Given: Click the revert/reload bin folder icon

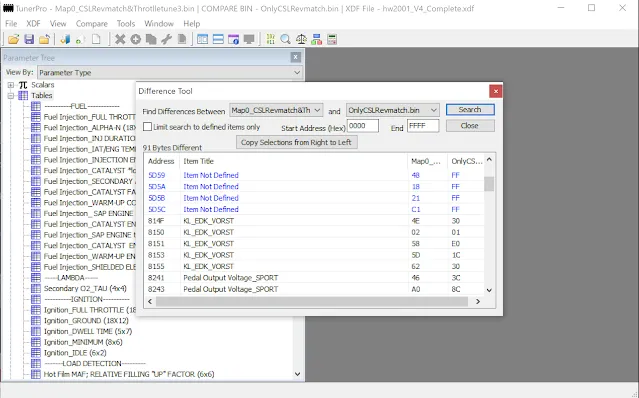Looking at the screenshot, I should [44, 39].
